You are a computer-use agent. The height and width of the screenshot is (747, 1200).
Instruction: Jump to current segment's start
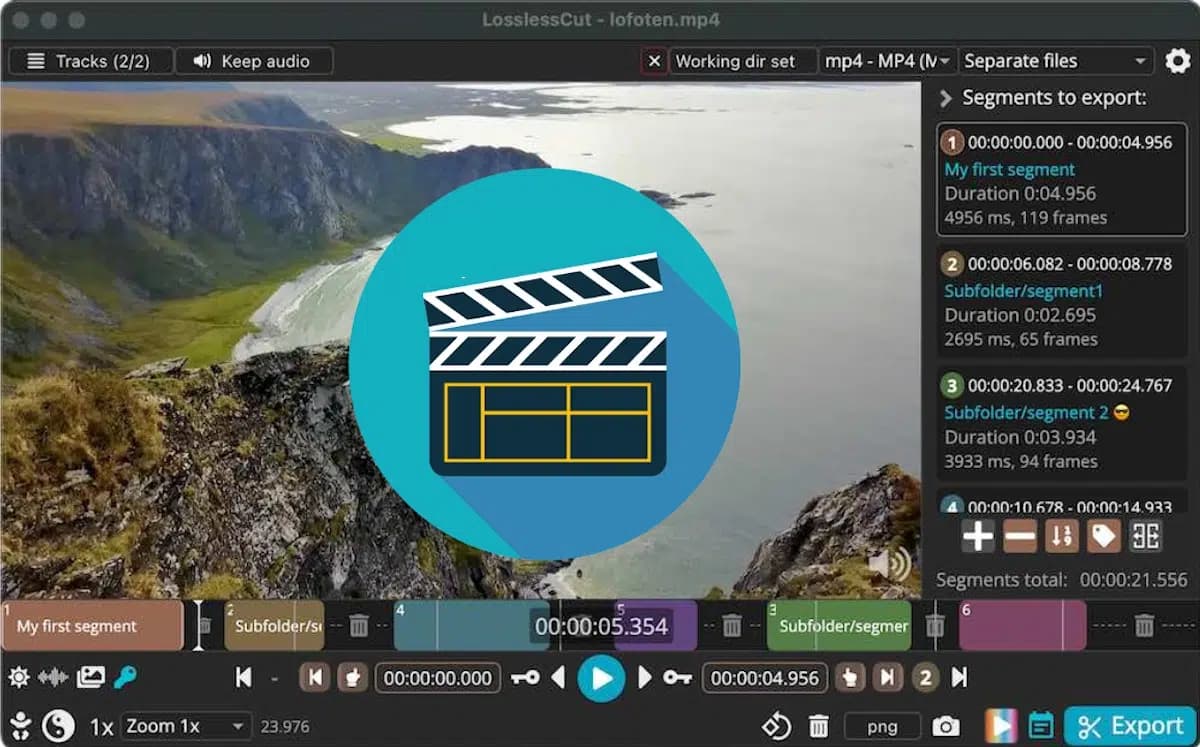[x=315, y=678]
